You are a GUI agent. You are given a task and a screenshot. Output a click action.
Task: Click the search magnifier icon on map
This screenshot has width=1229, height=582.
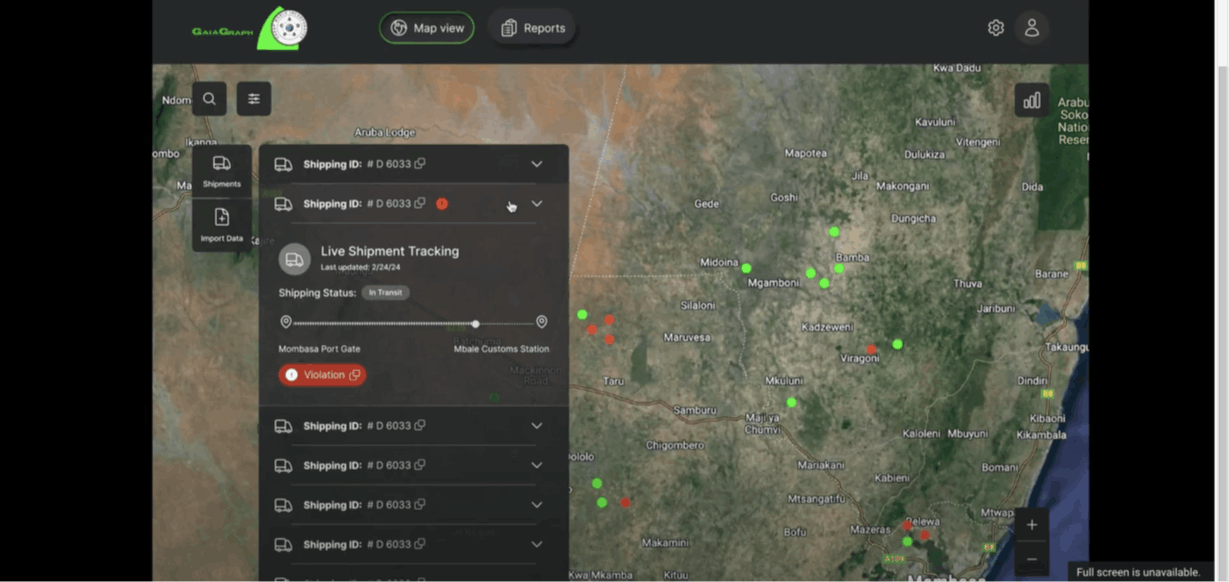click(x=209, y=99)
